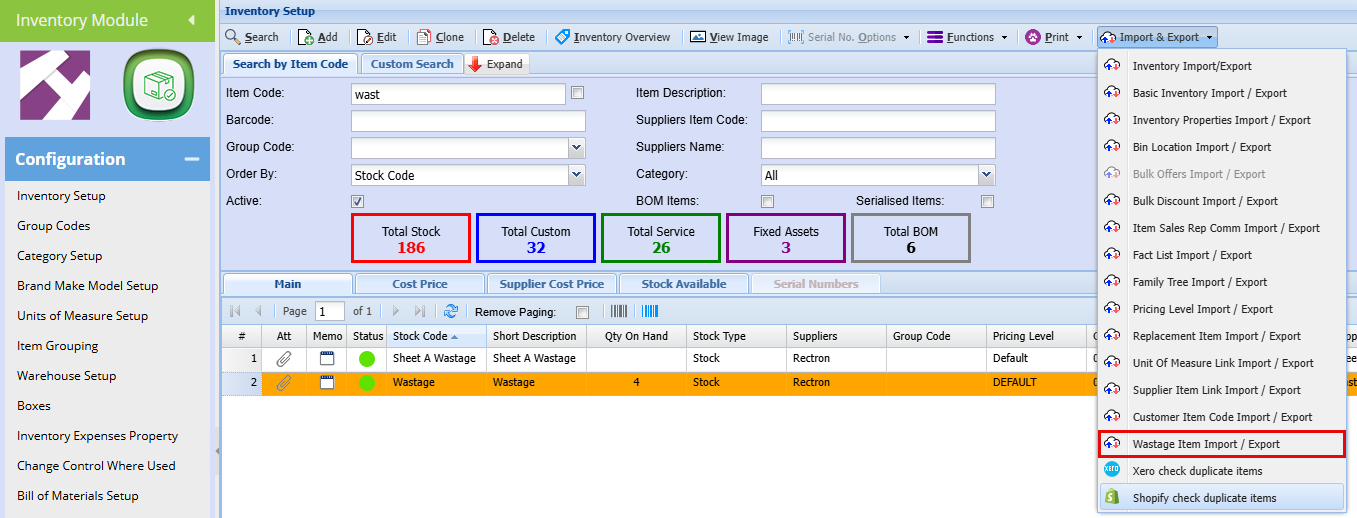Toggle the BOM Items checkbox
This screenshot has width=1357, height=518.
pyautogui.click(x=768, y=201)
